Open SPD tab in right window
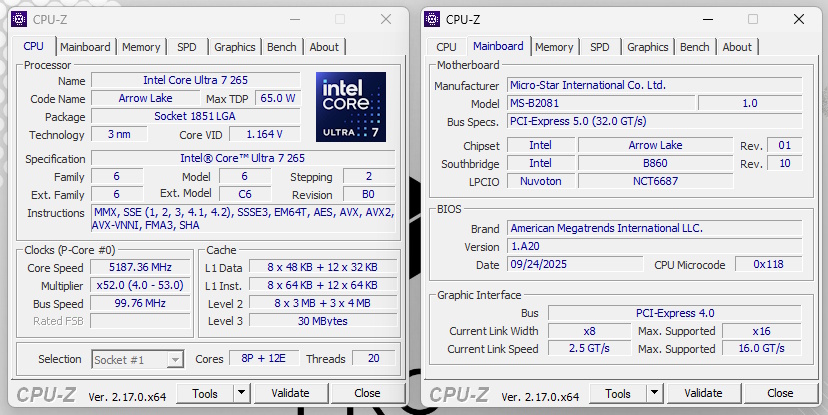The height and width of the screenshot is (415, 828). tap(600, 47)
